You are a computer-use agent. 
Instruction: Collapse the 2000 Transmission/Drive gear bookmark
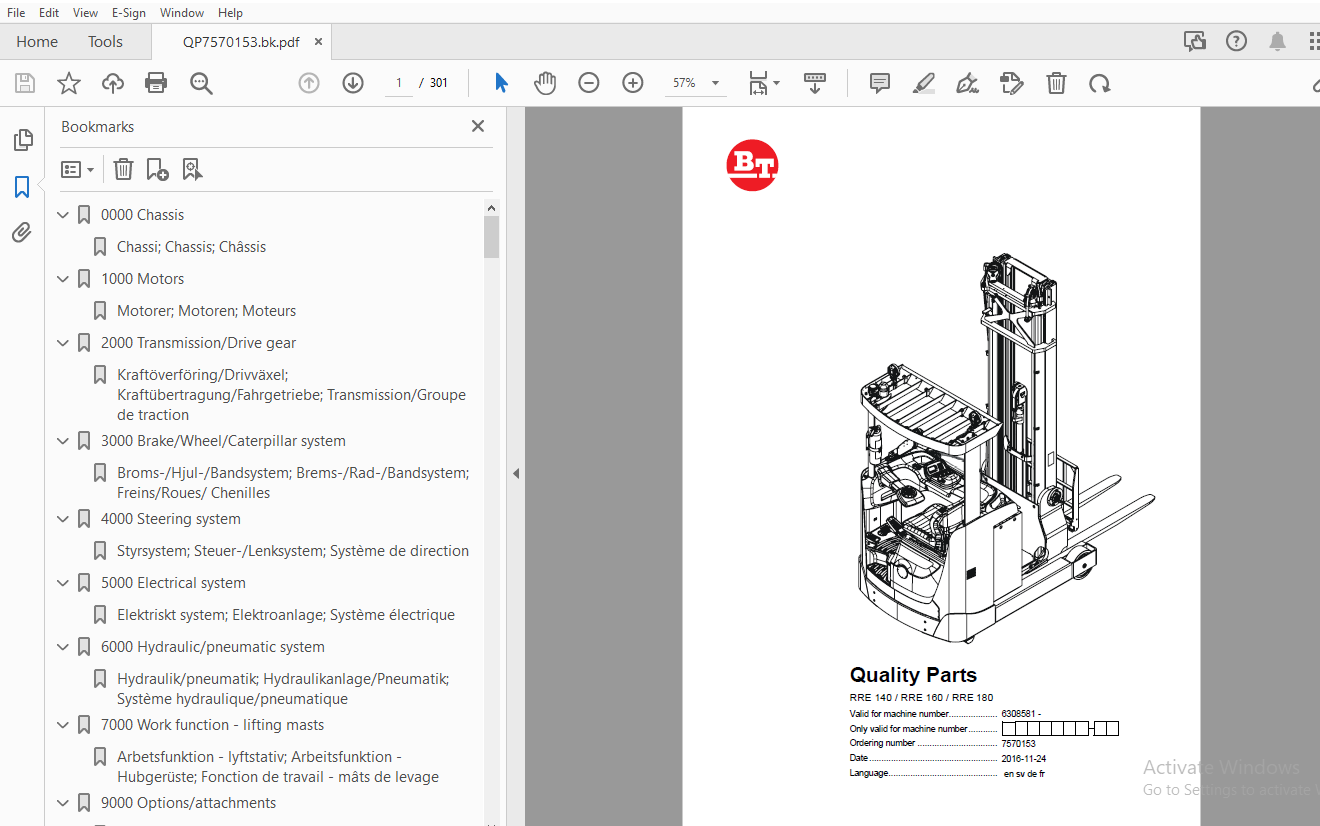[x=63, y=343]
